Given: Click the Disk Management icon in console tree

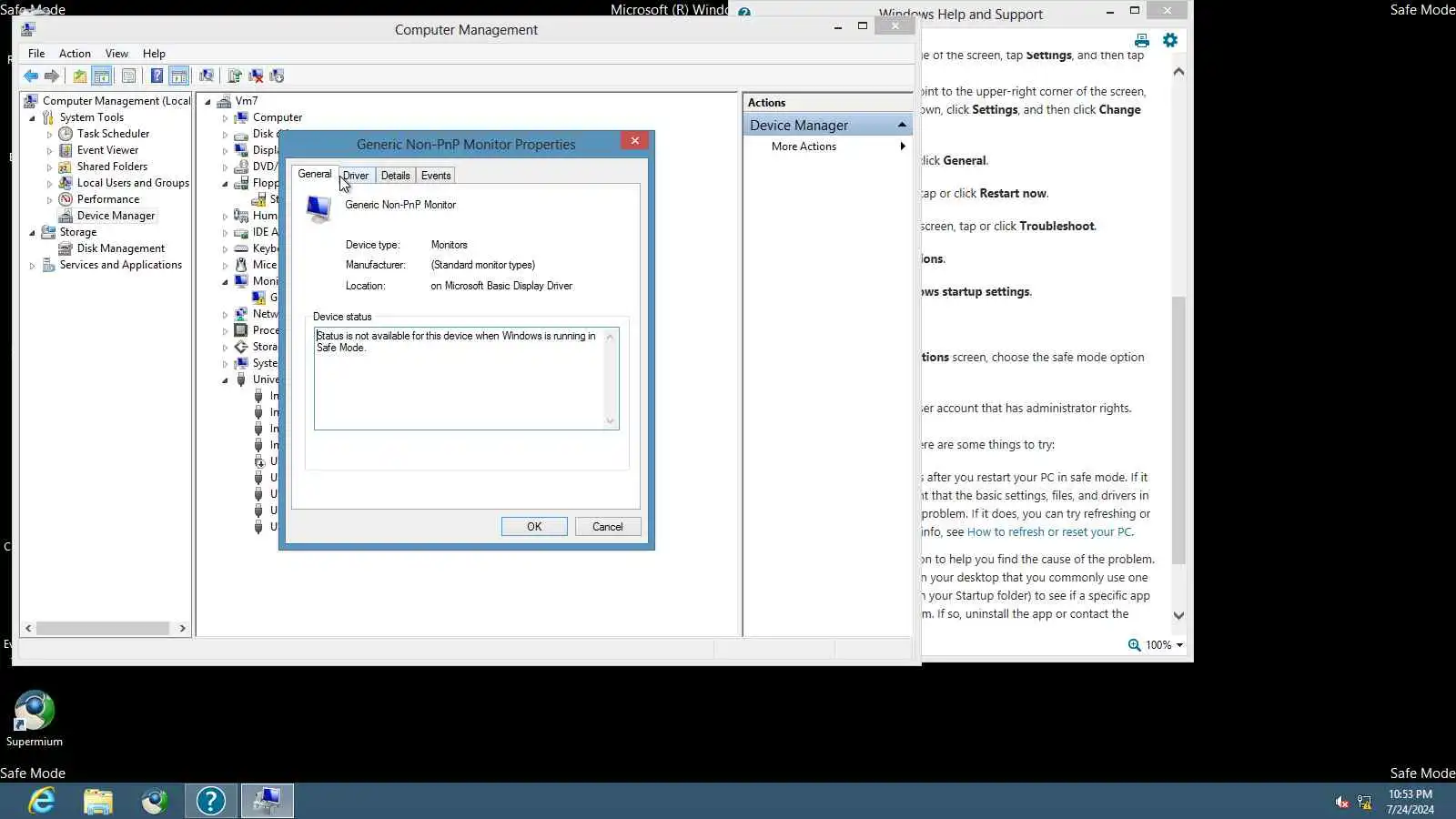Looking at the screenshot, I should (66, 248).
